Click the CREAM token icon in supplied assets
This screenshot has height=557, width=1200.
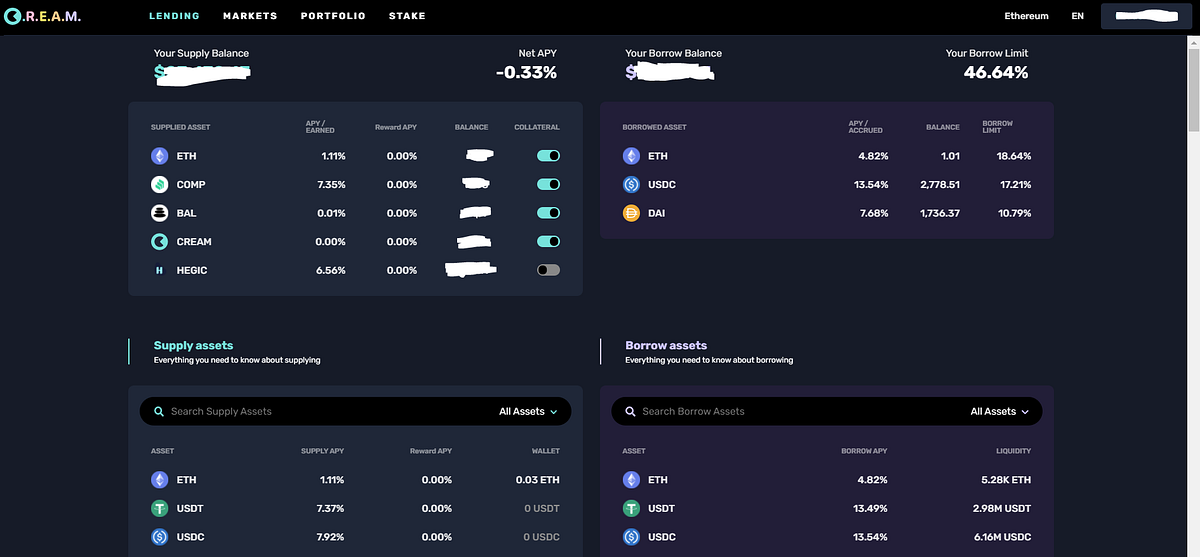click(x=159, y=242)
